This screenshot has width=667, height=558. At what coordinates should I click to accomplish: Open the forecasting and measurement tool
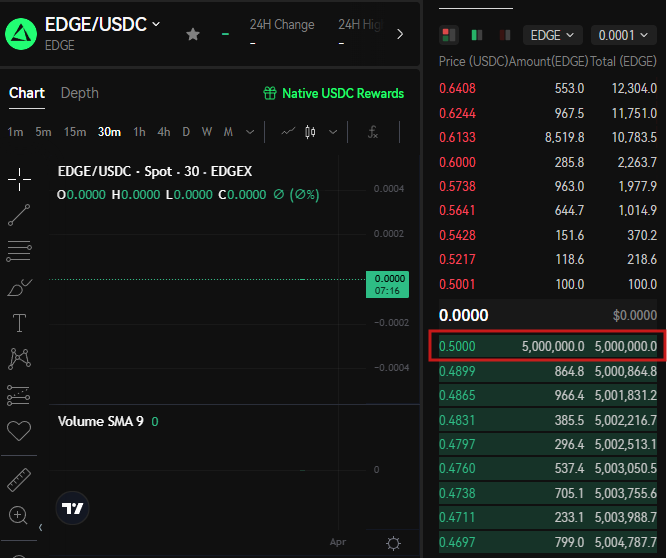(x=19, y=395)
